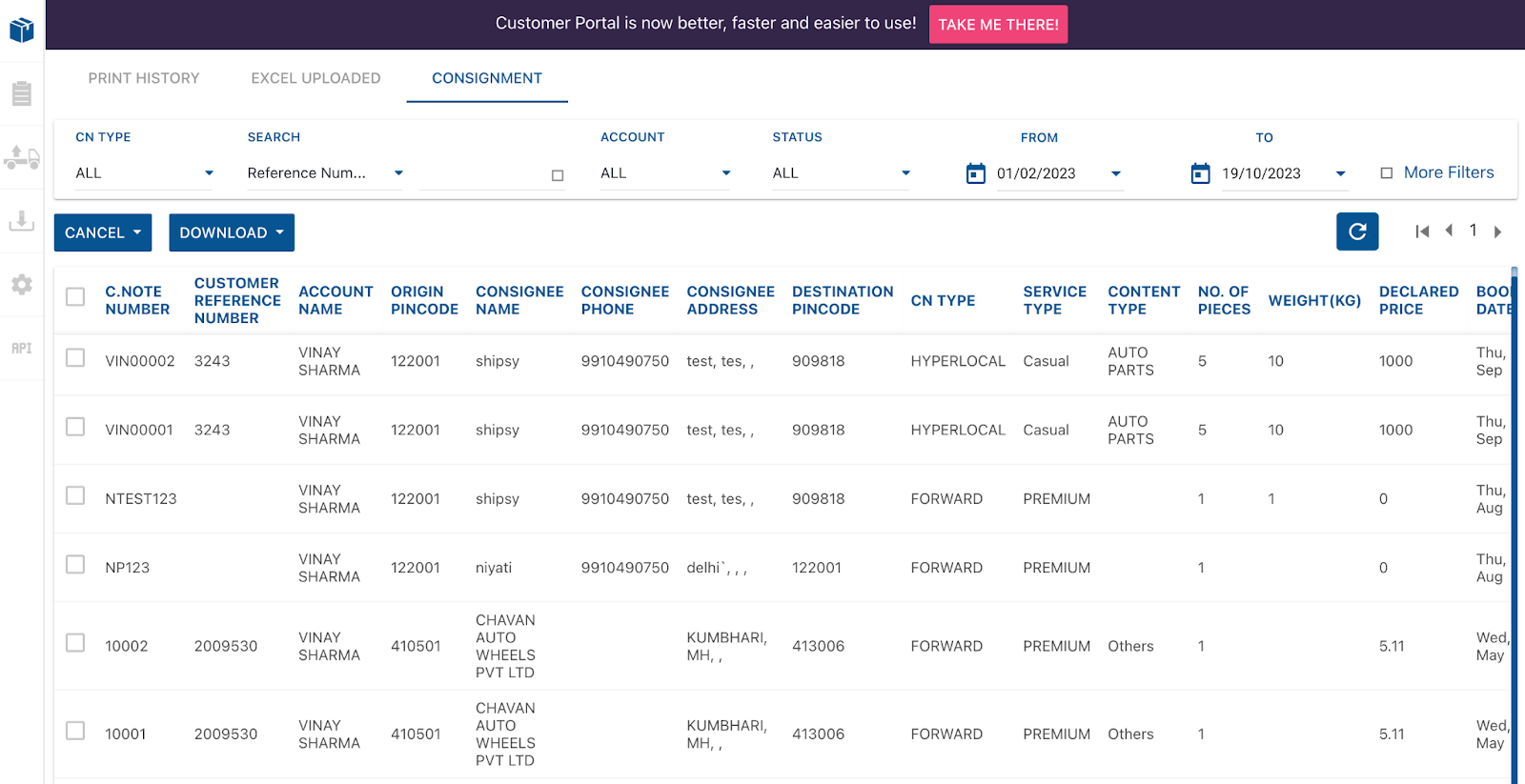The image size is (1525, 784).
Task: Switch to the Print History tab
Action: click(x=144, y=78)
